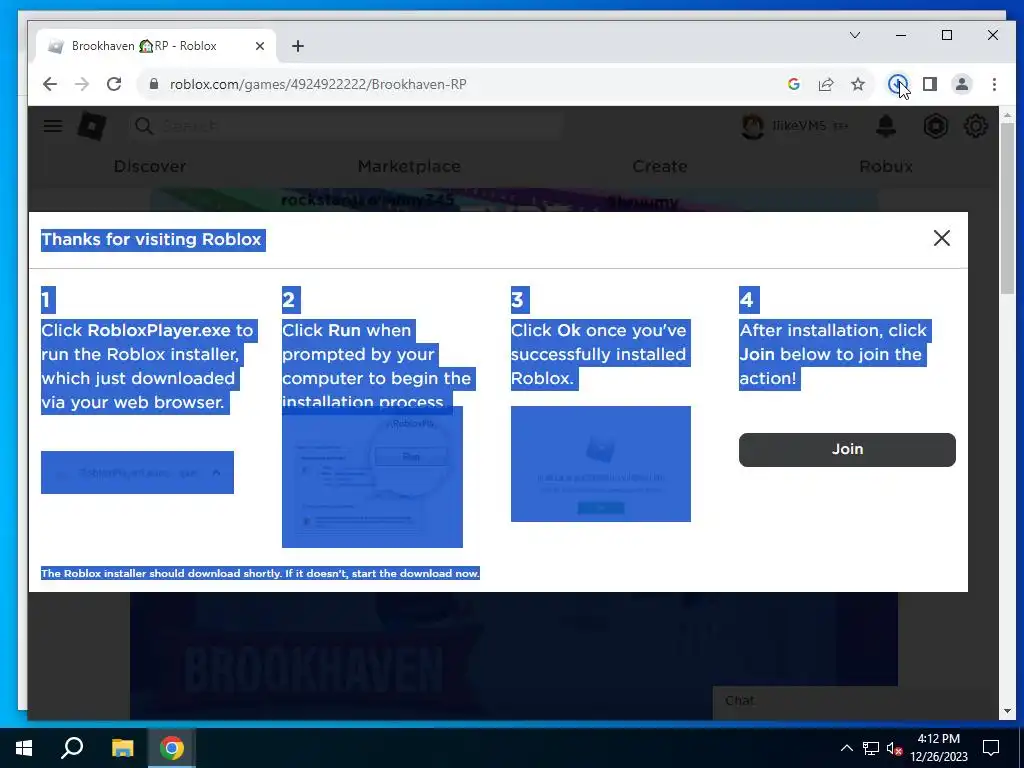
Task: Click the page vertical scrollbar thumb
Action: [1007, 208]
